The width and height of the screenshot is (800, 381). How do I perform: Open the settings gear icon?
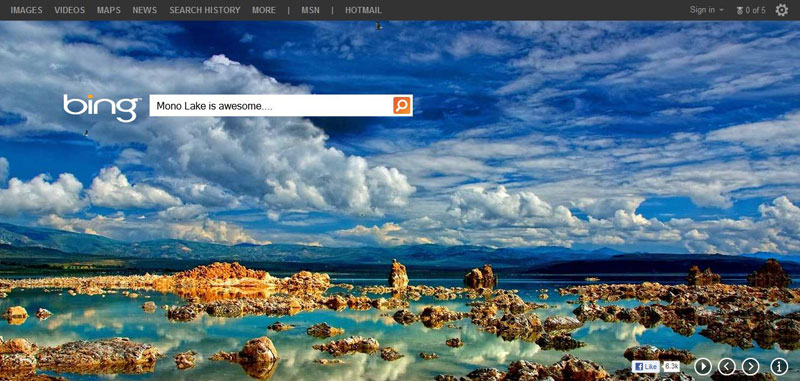tap(782, 10)
